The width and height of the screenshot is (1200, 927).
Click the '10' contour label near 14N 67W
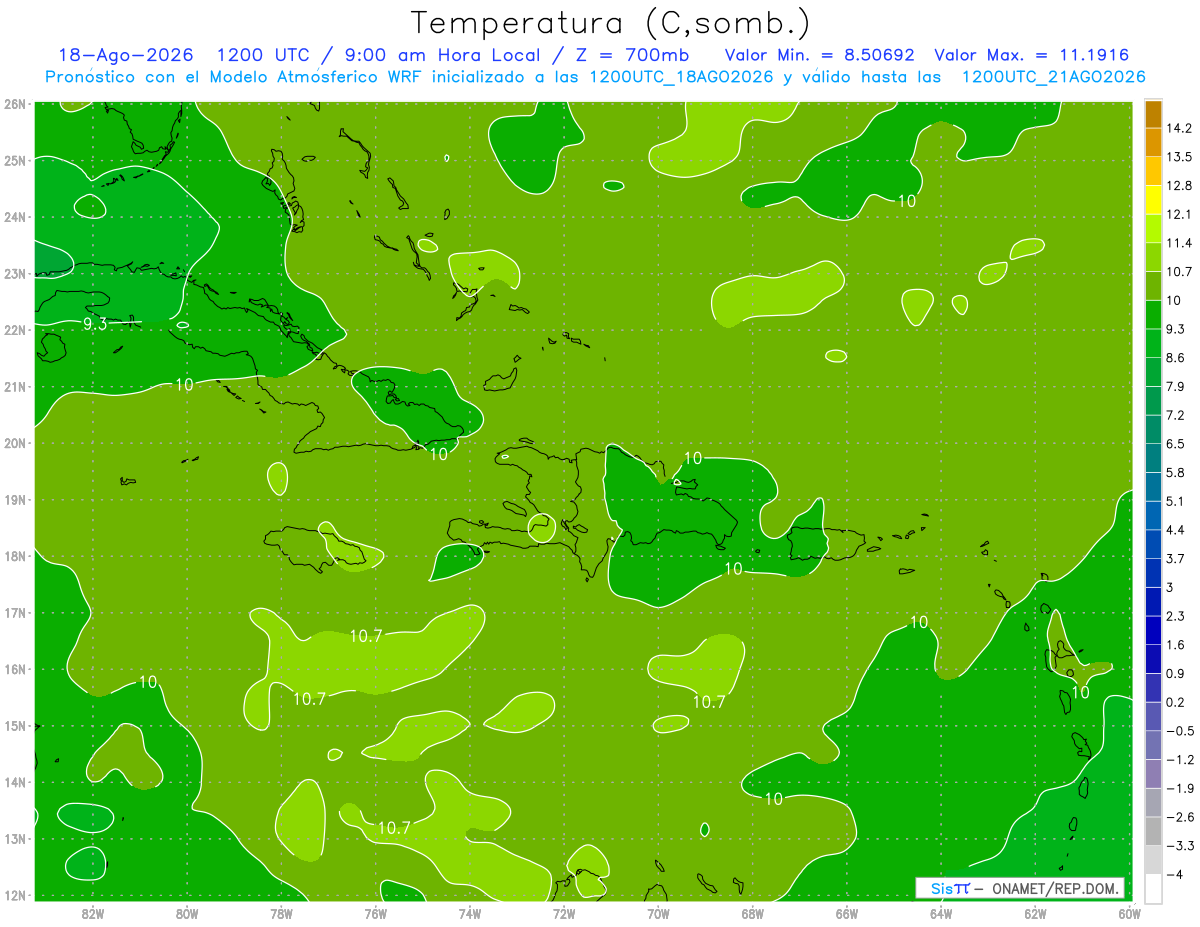pyautogui.click(x=773, y=798)
